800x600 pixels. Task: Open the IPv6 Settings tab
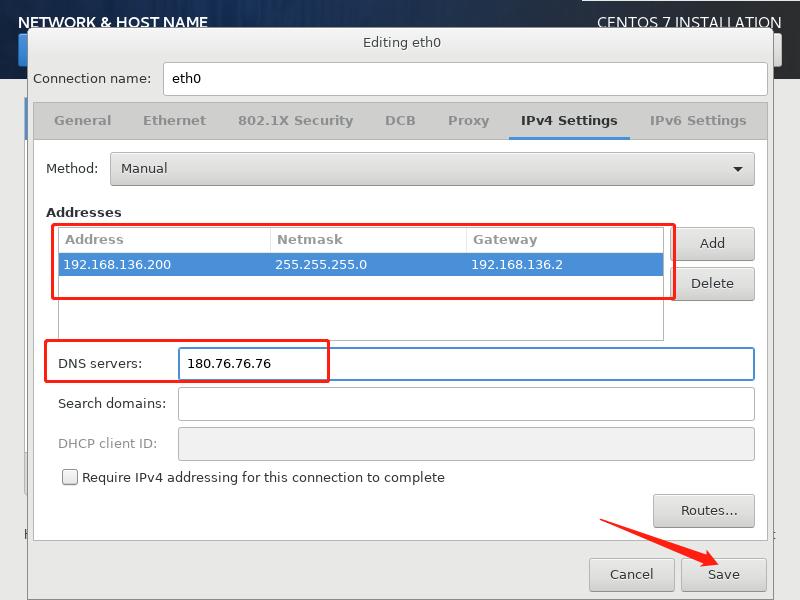696,120
